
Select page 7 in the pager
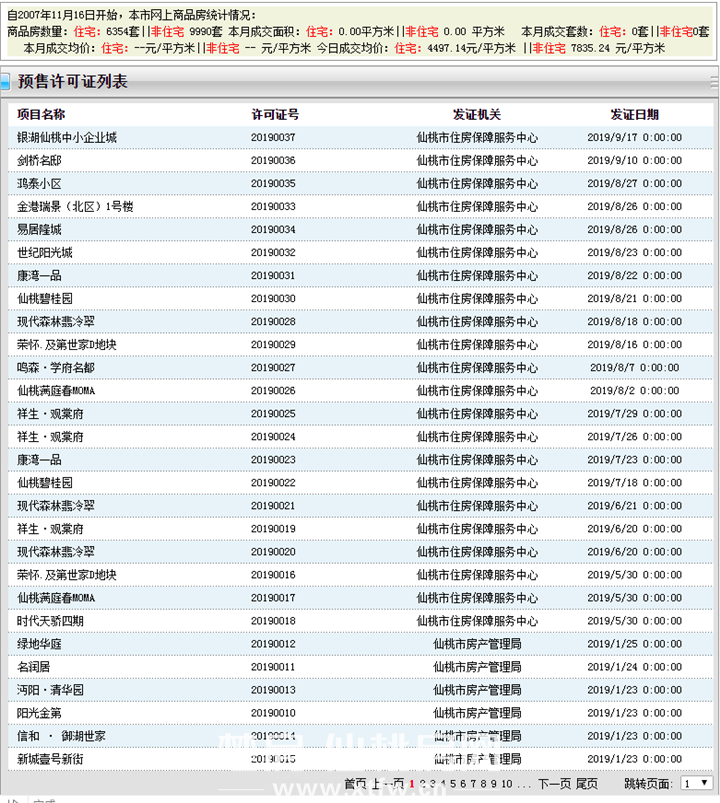pos(473,784)
